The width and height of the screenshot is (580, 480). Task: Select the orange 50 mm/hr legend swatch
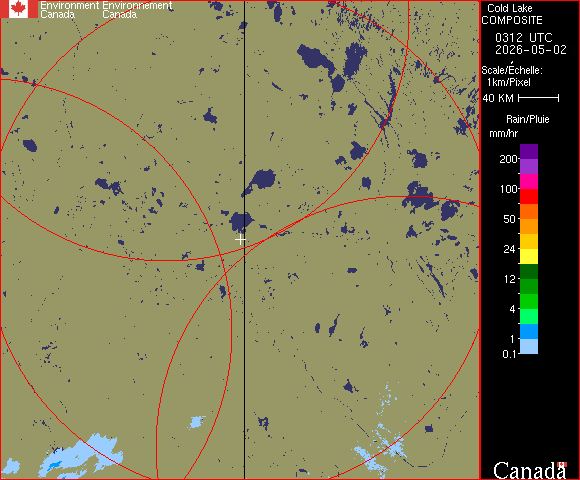(x=529, y=226)
